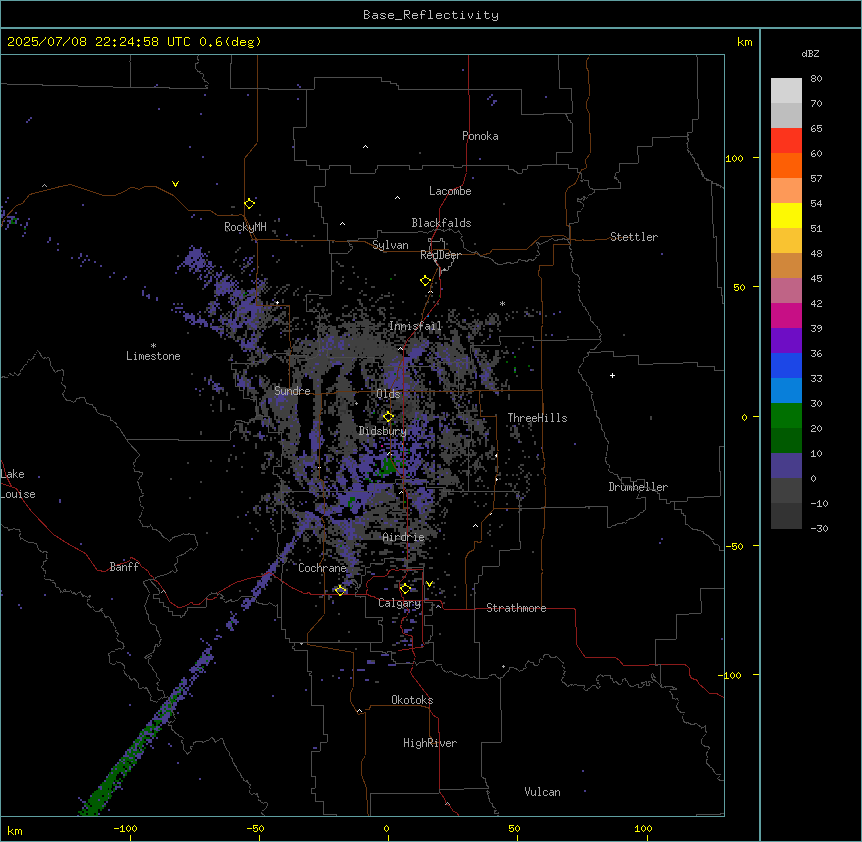
Task: Click the Innisfail city label
Action: tap(415, 326)
